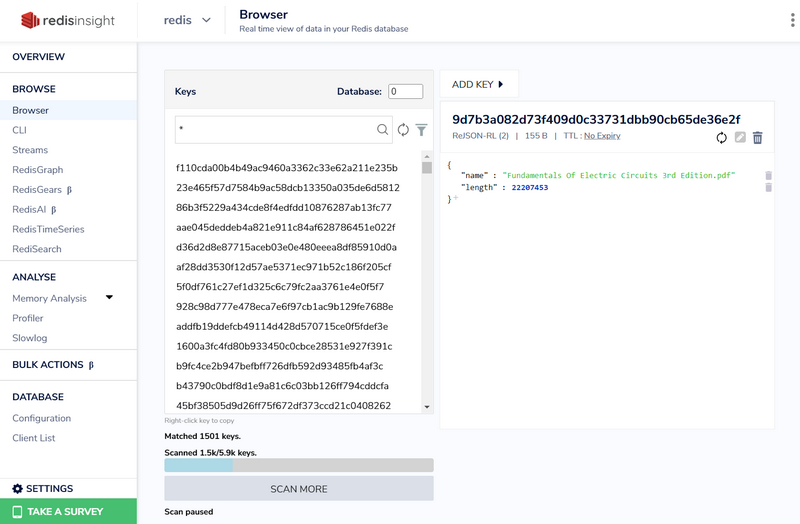Expand the ADD KEY arrow

tap(501, 84)
